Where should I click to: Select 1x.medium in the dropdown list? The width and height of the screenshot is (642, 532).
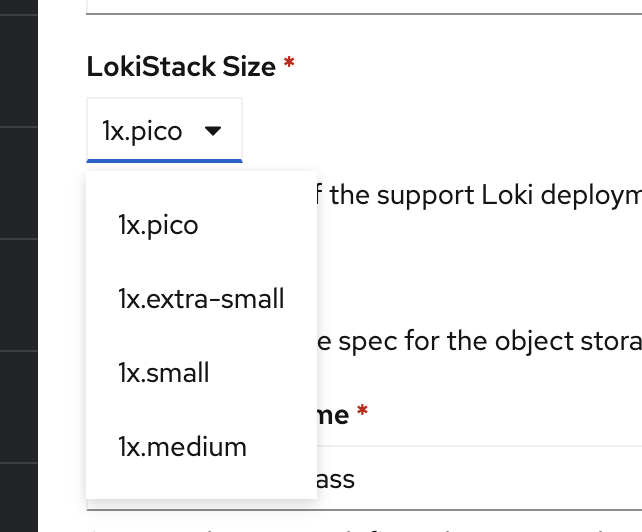(182, 446)
